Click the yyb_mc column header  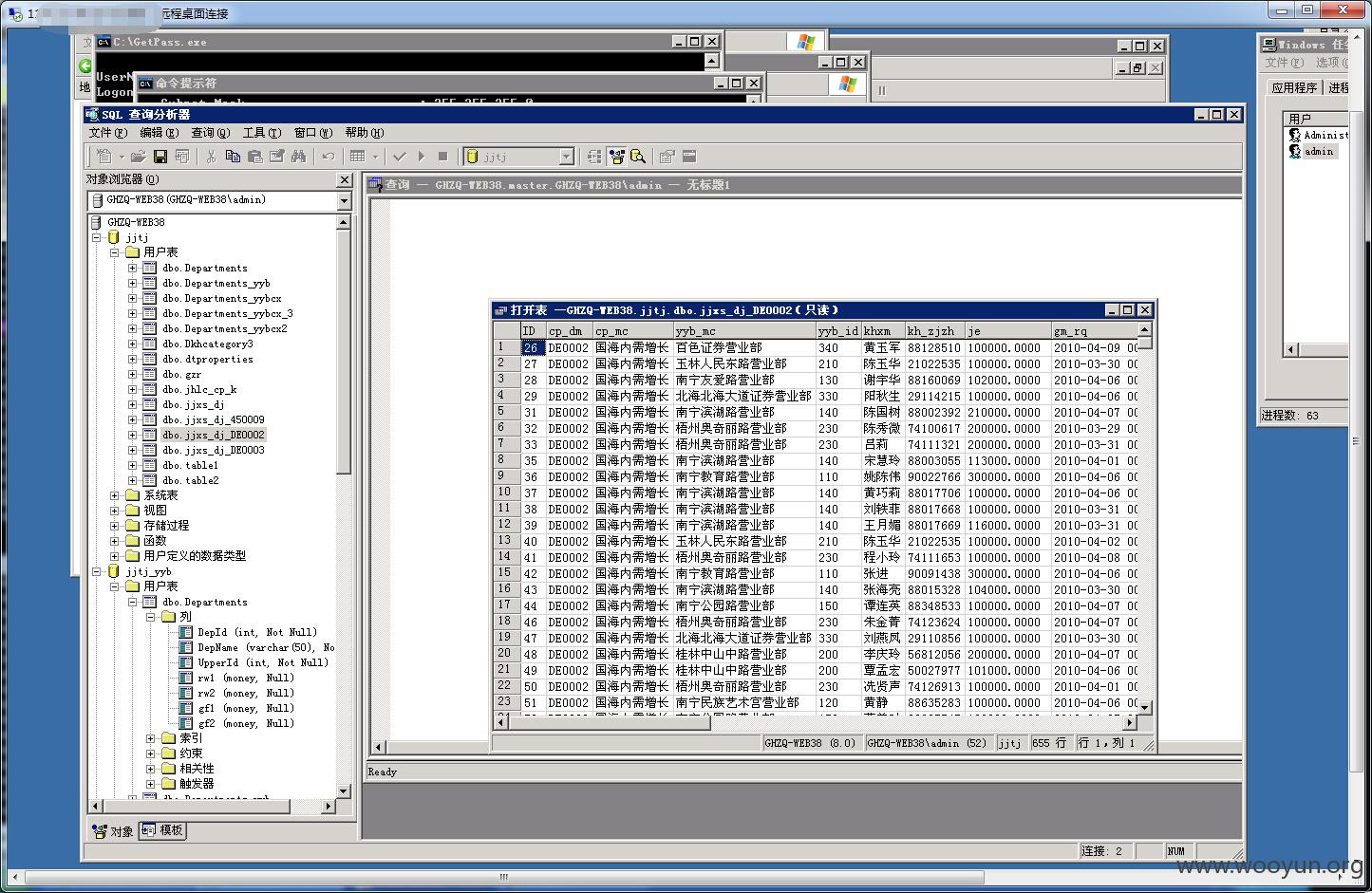click(x=744, y=331)
